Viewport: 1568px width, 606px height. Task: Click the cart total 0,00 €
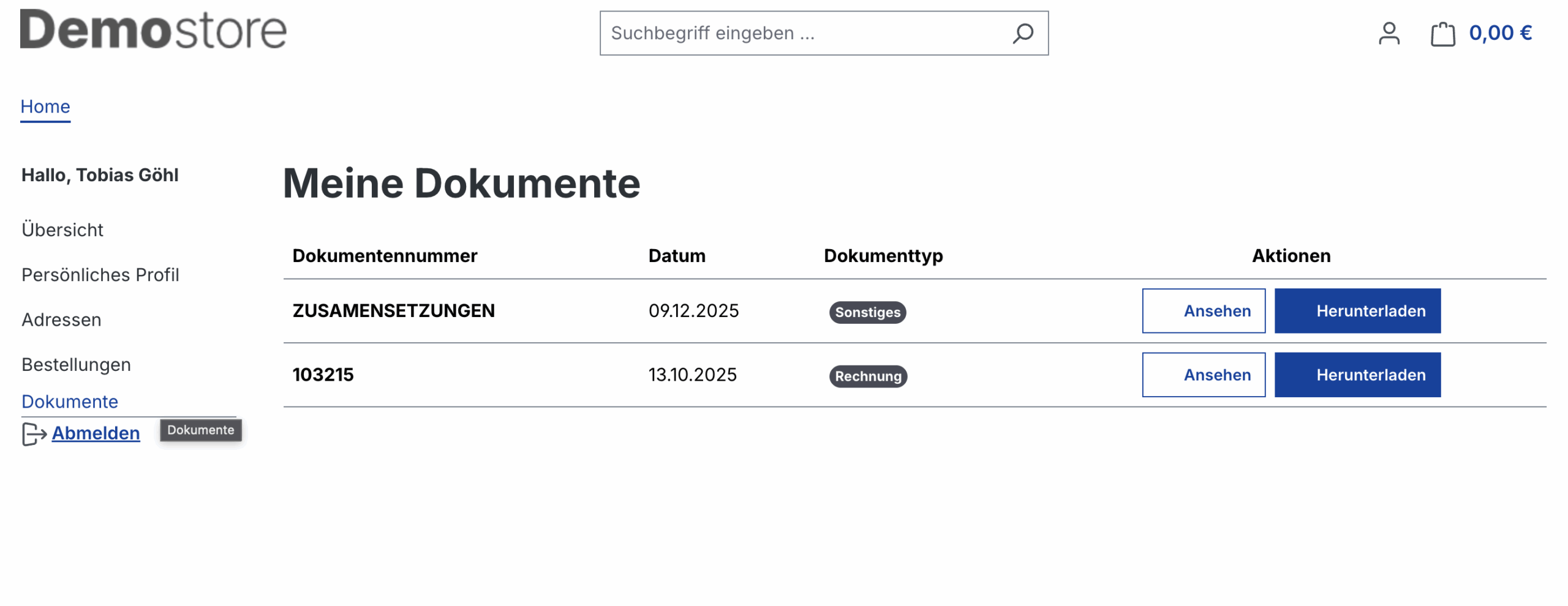tap(1500, 33)
